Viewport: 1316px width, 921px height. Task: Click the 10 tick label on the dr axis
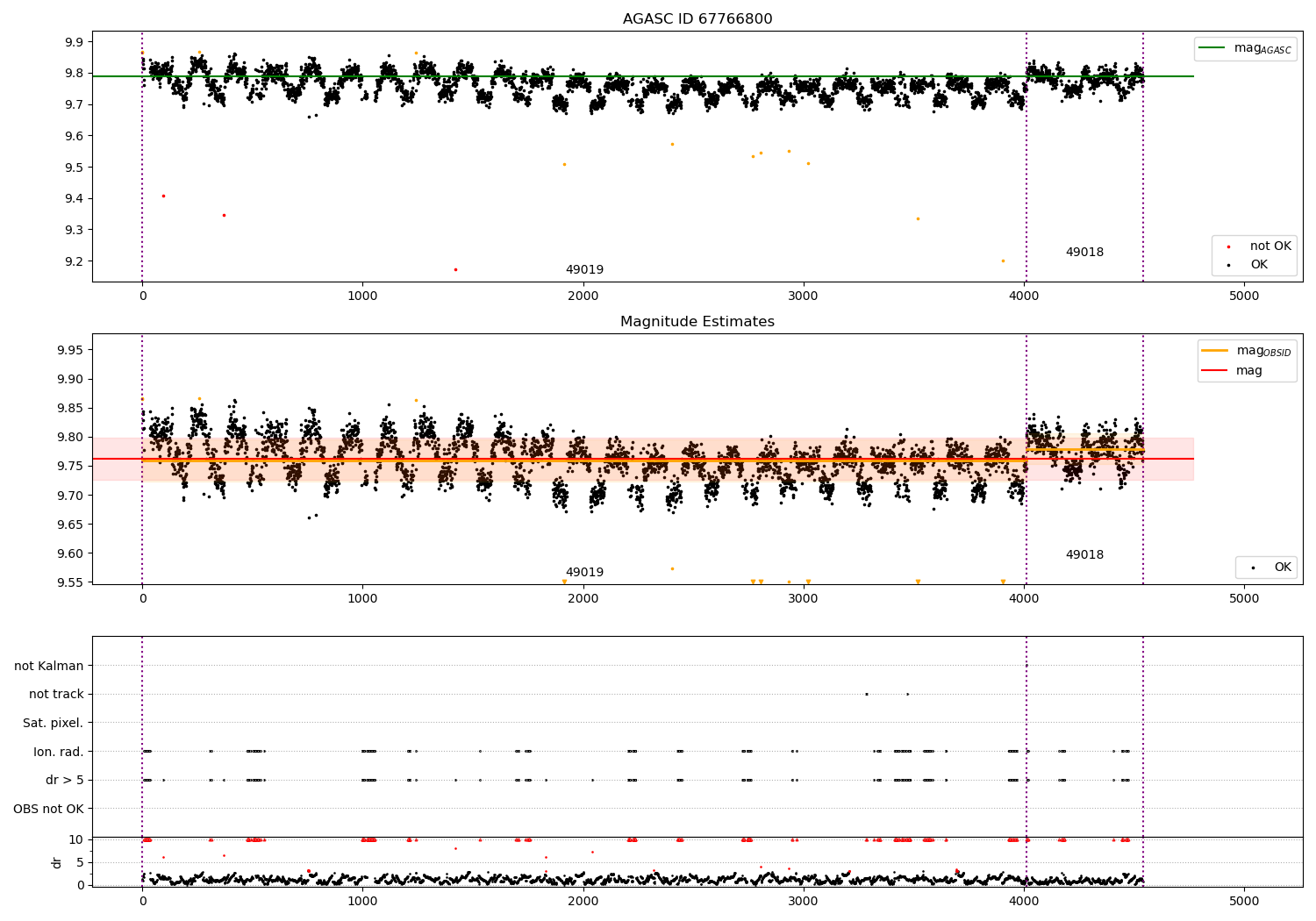point(76,839)
